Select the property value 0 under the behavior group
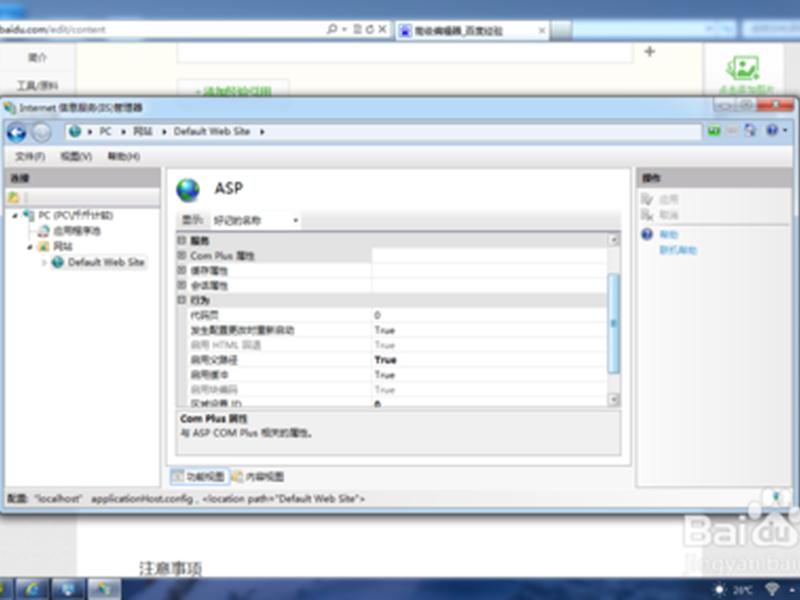 tap(377, 315)
